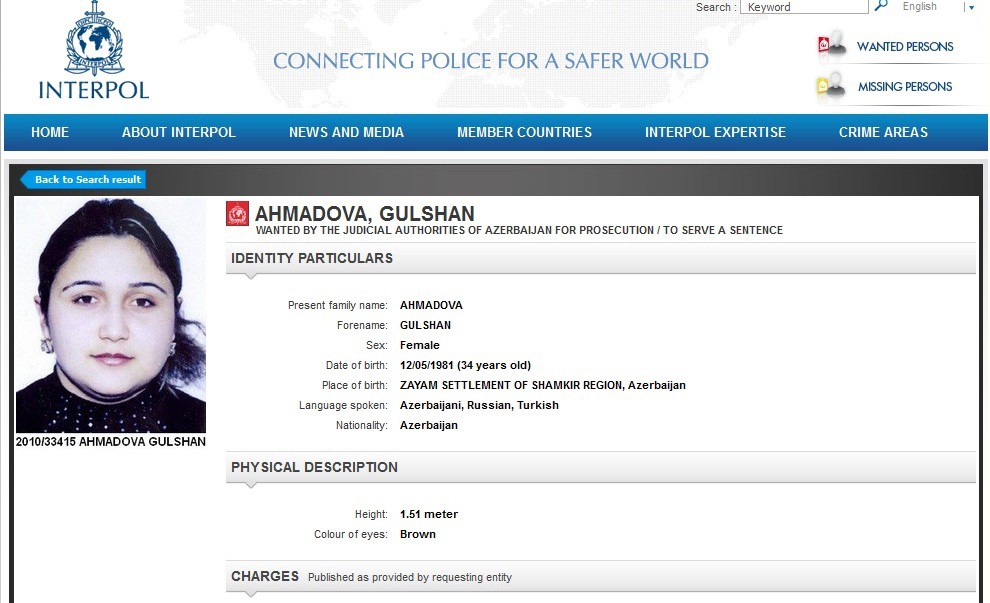Open the English language dropdown arrow
Screen dimensions: 990x603
point(972,8)
